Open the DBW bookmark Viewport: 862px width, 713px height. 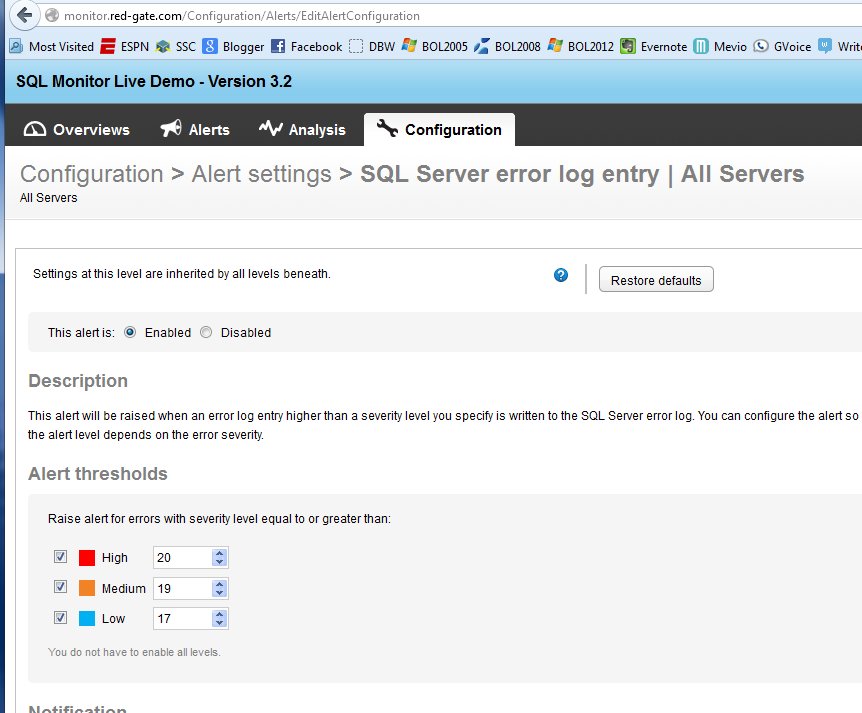(x=372, y=47)
